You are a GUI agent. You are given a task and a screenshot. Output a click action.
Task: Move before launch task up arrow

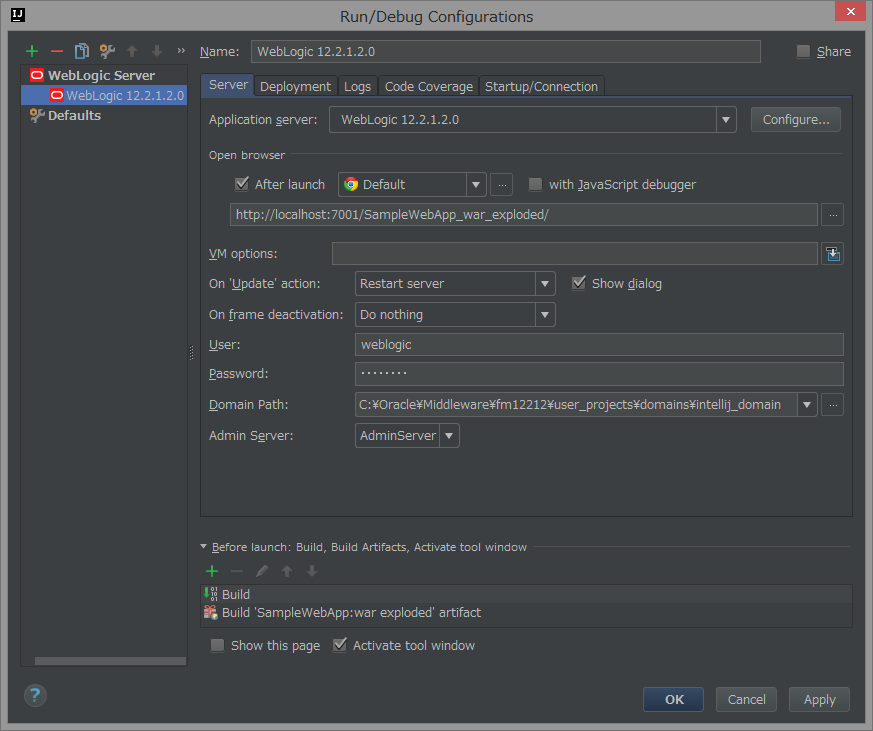pos(287,571)
